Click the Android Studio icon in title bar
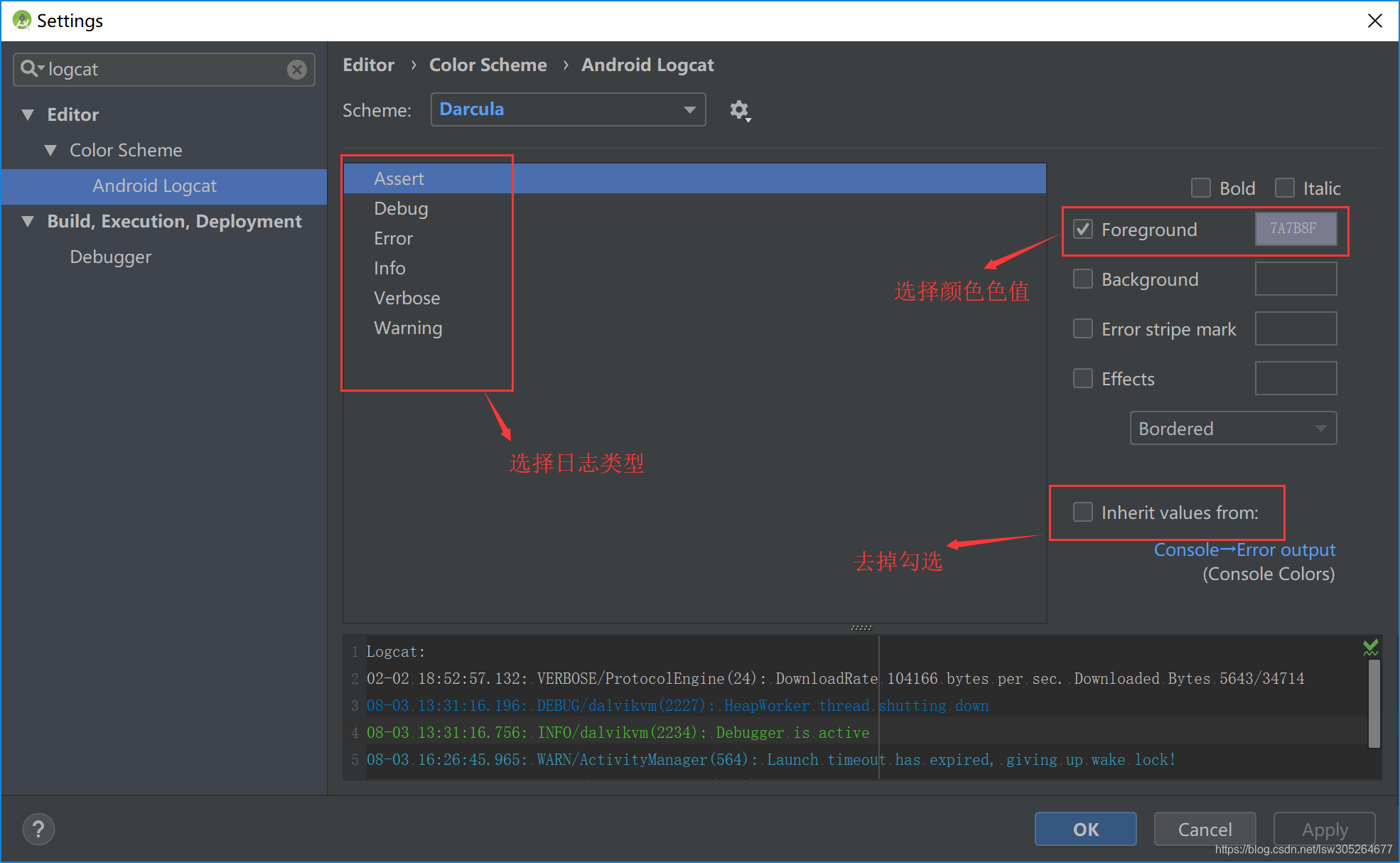The image size is (1400, 863). pos(22,21)
